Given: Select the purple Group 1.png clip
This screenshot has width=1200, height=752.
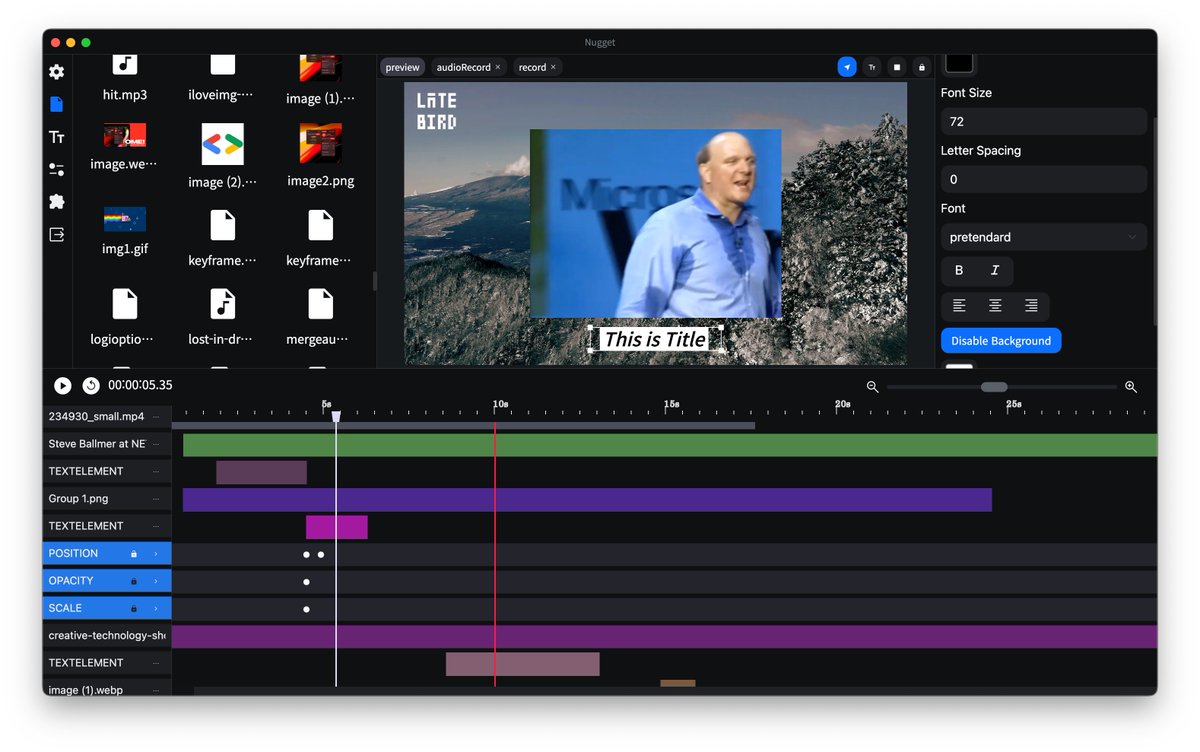Looking at the screenshot, I should [587, 500].
